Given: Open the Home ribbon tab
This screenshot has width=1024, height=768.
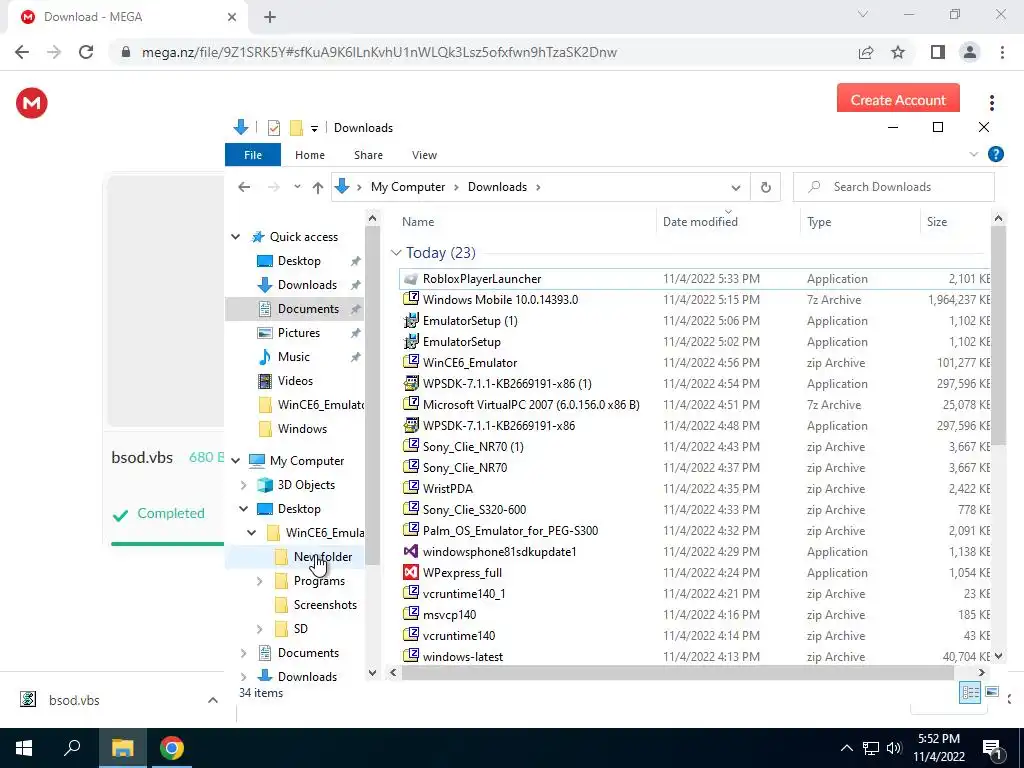Looking at the screenshot, I should coord(310,155).
